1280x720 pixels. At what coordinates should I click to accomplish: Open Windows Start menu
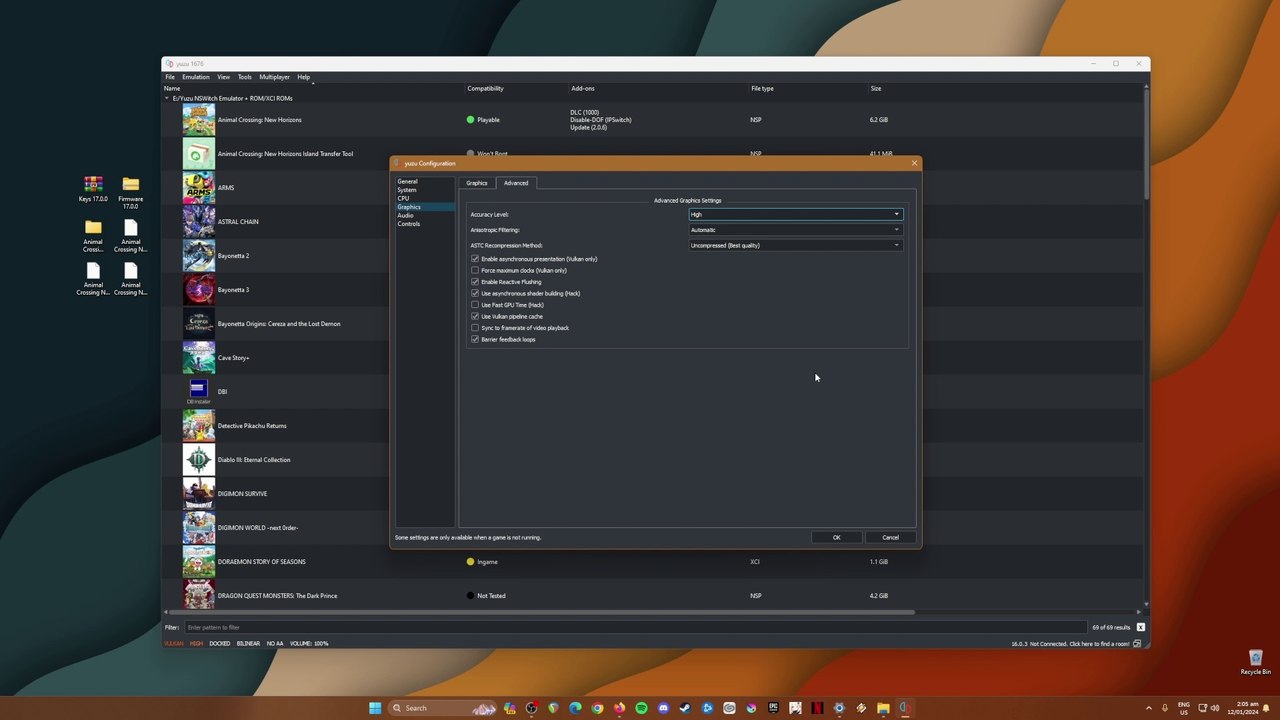(375, 708)
